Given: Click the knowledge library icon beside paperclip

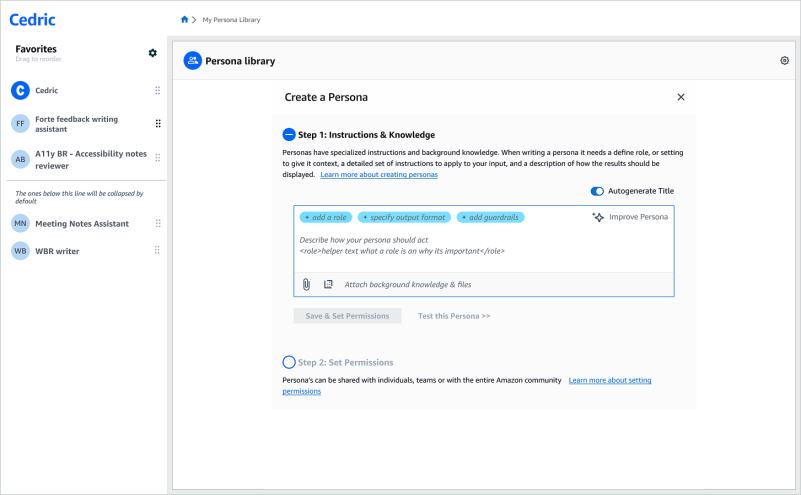Looking at the screenshot, I should point(328,284).
